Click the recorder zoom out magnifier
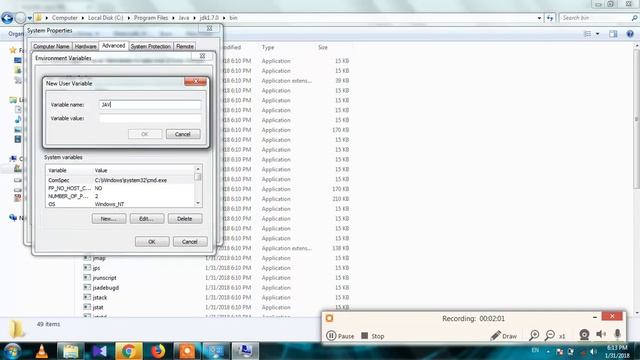This screenshot has height=360, width=640. coord(550,336)
